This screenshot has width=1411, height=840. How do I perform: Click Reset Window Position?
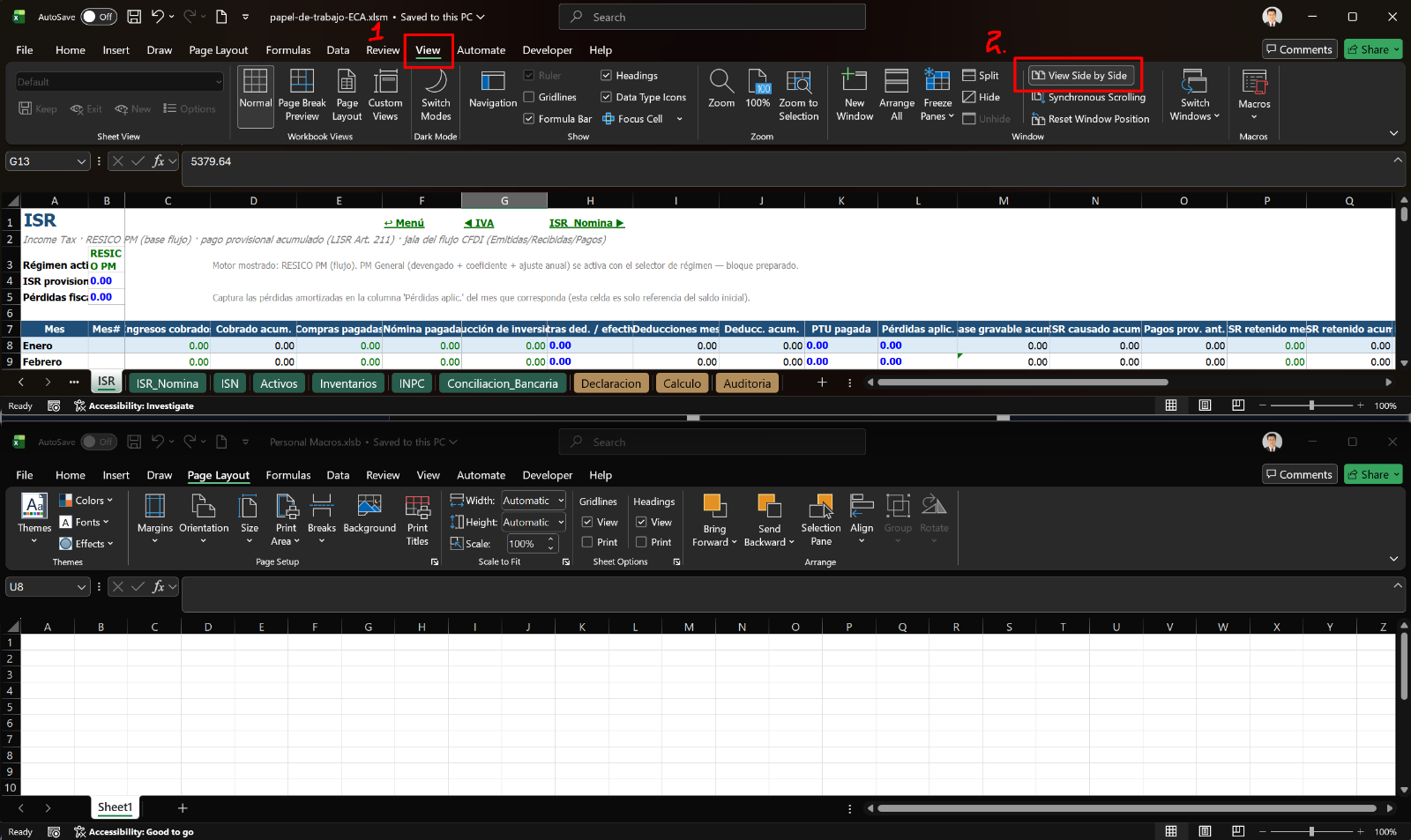coord(1090,119)
